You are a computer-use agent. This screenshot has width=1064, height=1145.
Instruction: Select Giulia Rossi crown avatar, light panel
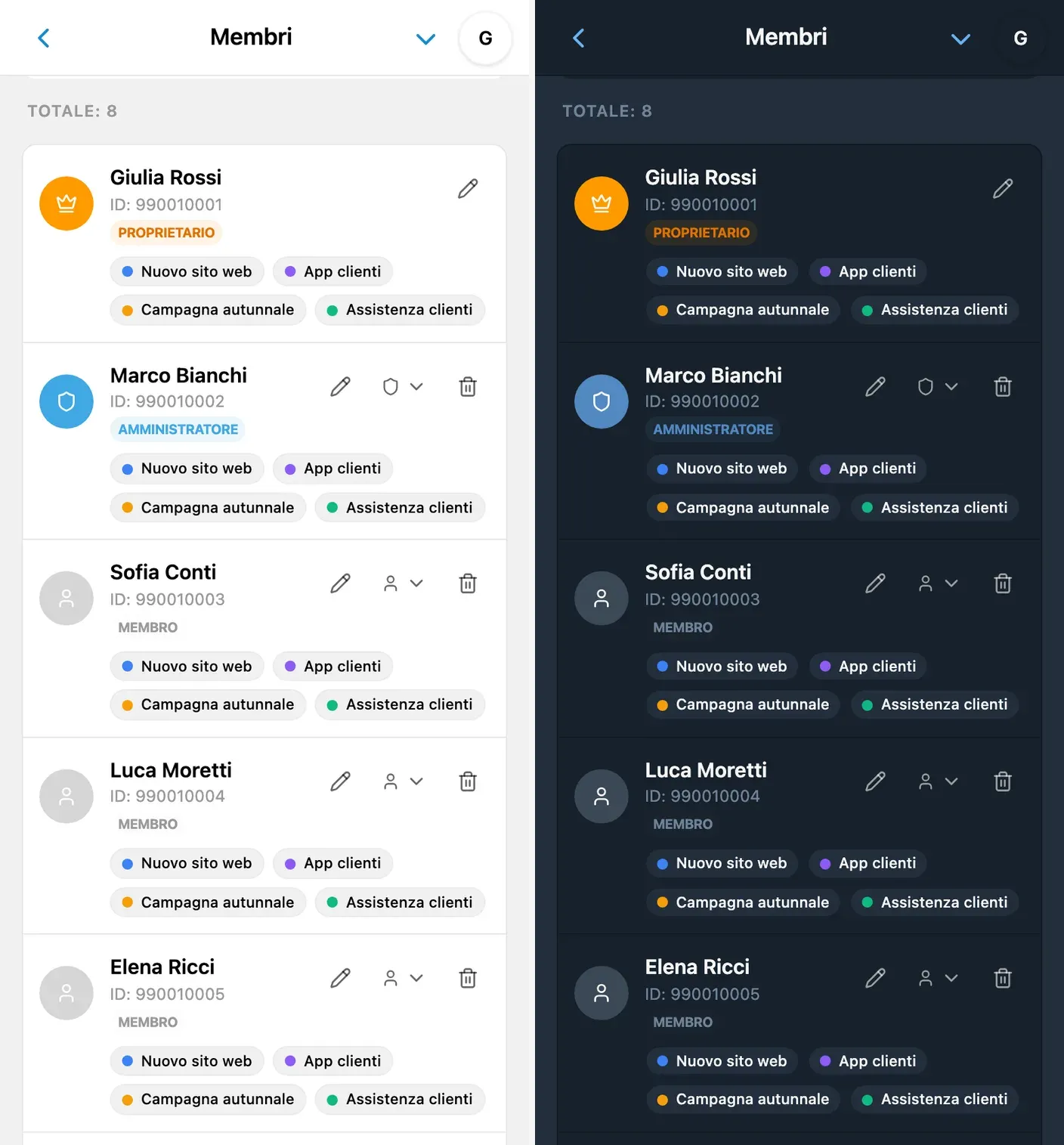pyautogui.click(x=66, y=203)
